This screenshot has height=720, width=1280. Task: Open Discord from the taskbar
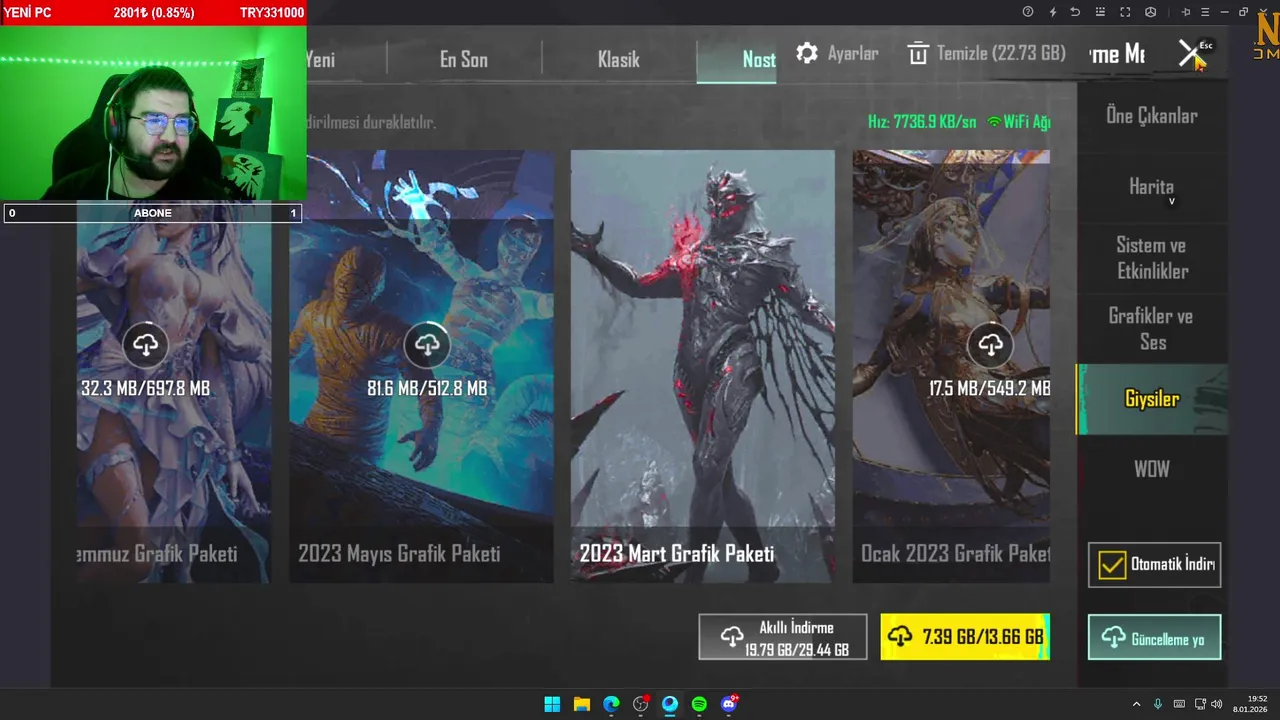729,704
